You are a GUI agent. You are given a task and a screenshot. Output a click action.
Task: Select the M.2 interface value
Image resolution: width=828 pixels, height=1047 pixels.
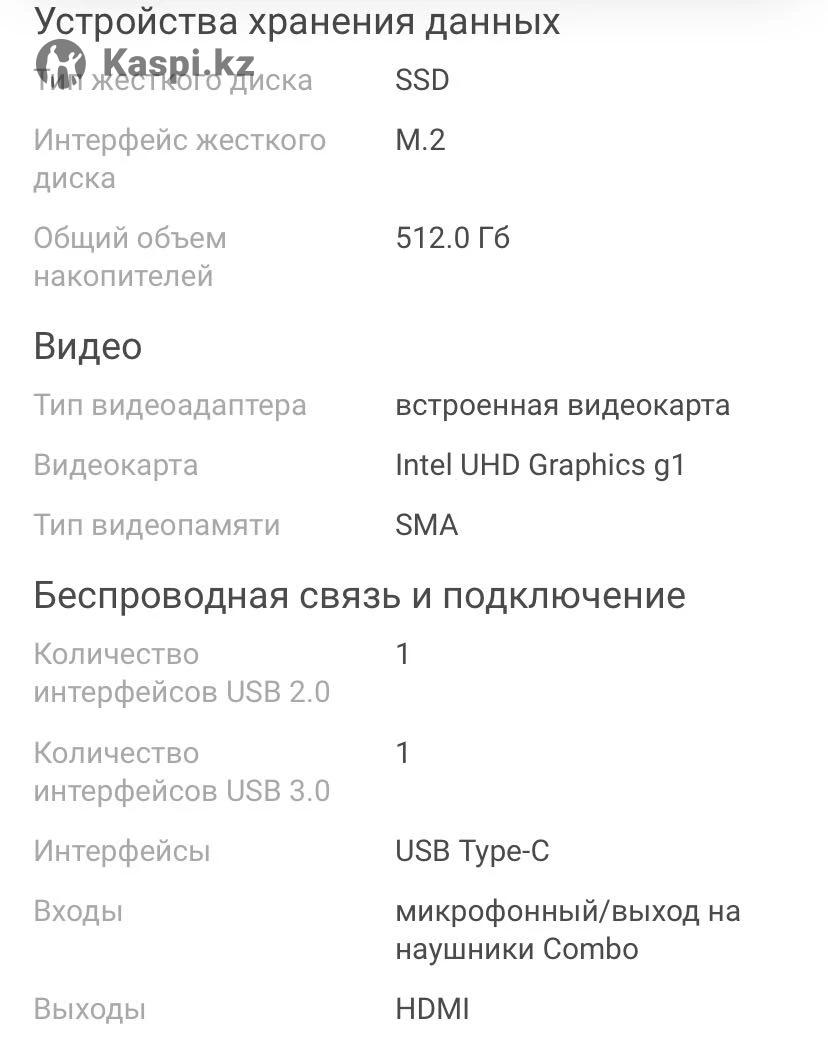pyautogui.click(x=421, y=140)
